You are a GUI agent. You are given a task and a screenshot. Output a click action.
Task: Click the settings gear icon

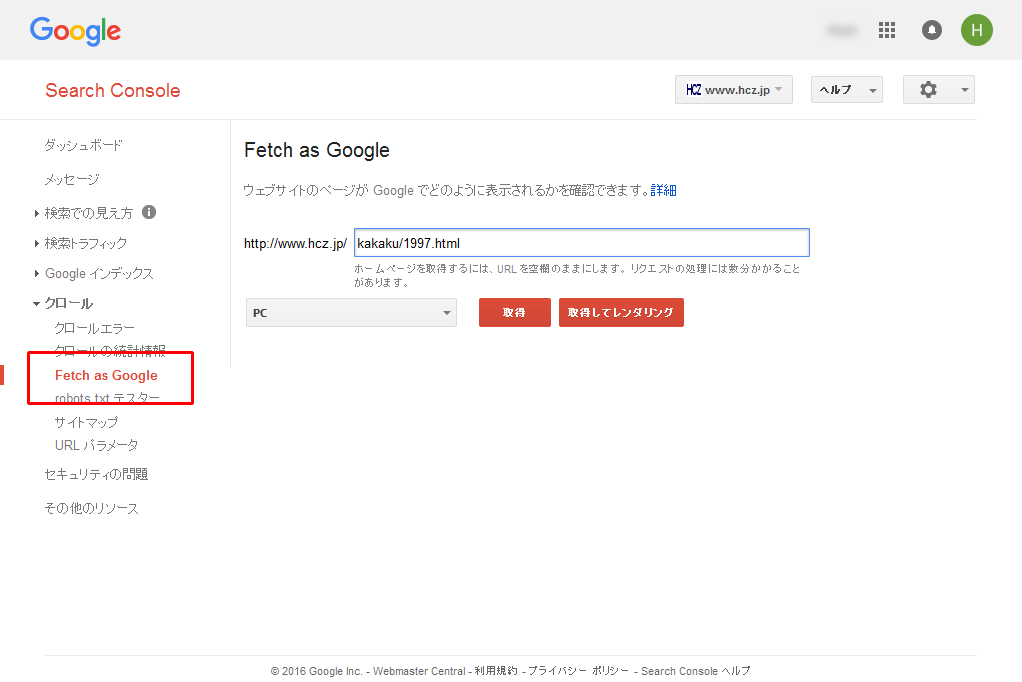coord(928,90)
